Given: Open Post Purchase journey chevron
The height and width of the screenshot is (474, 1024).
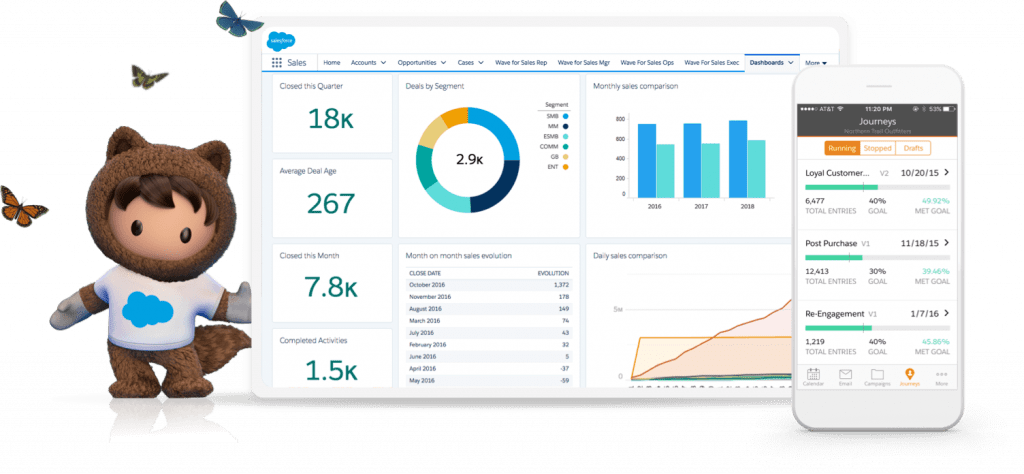Looking at the screenshot, I should [x=946, y=243].
